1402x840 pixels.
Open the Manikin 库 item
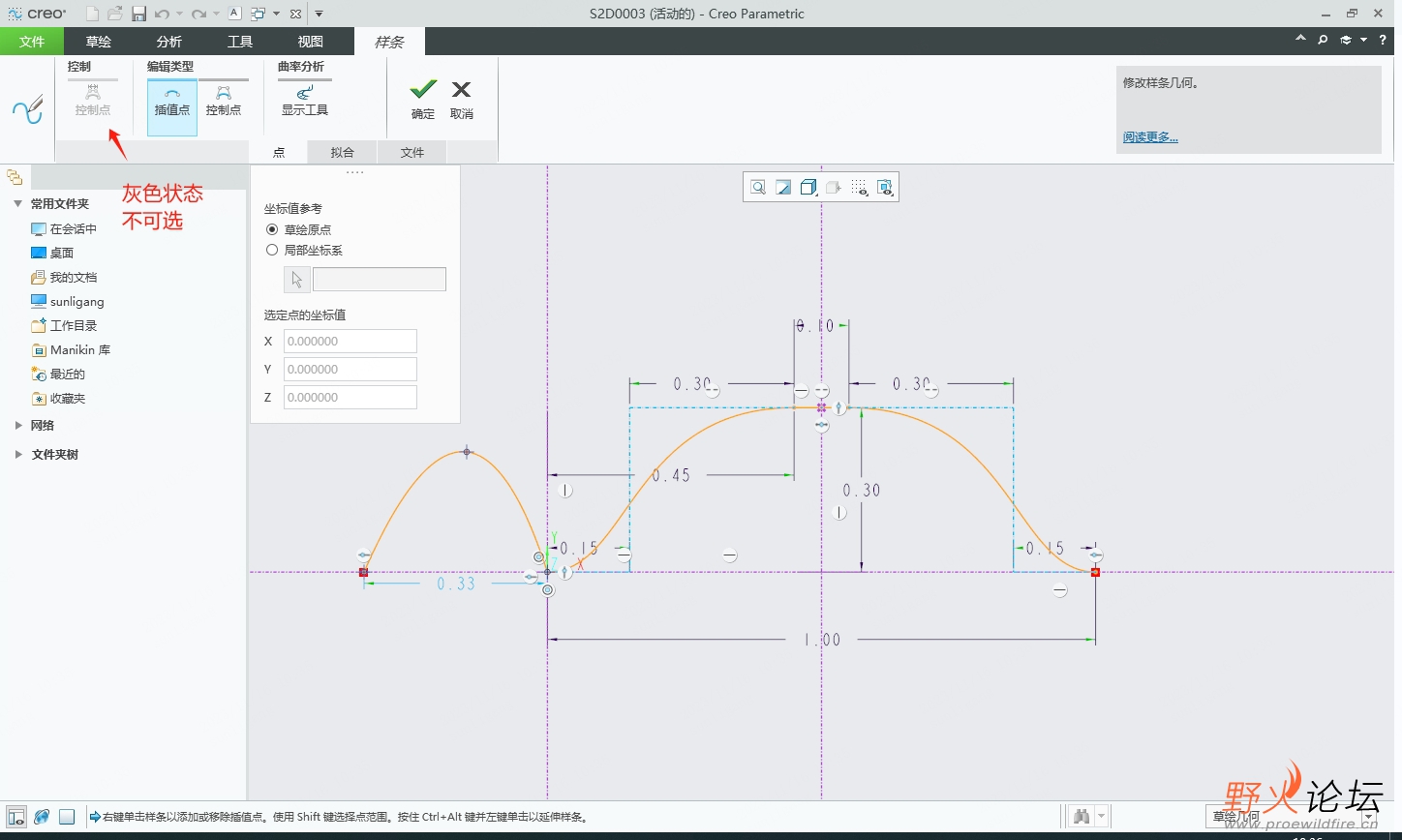(71, 350)
